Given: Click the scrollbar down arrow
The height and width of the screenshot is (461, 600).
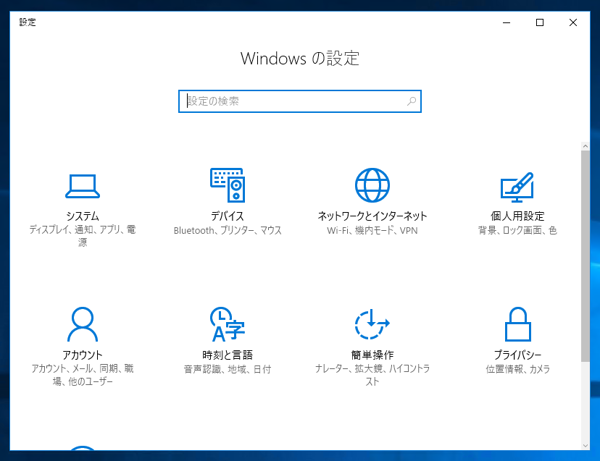Looking at the screenshot, I should 585,445.
